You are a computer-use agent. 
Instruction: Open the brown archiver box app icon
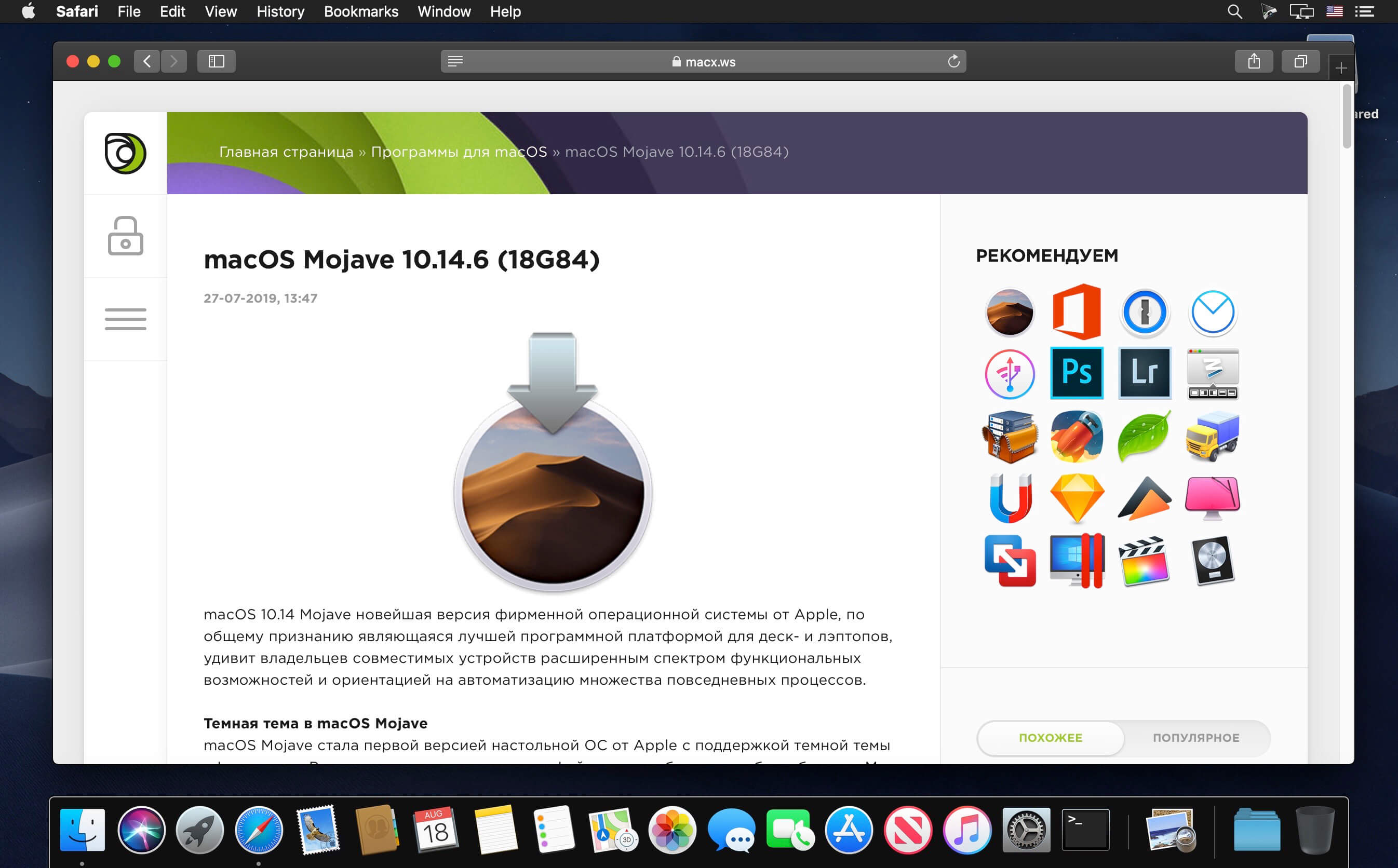(x=1010, y=436)
